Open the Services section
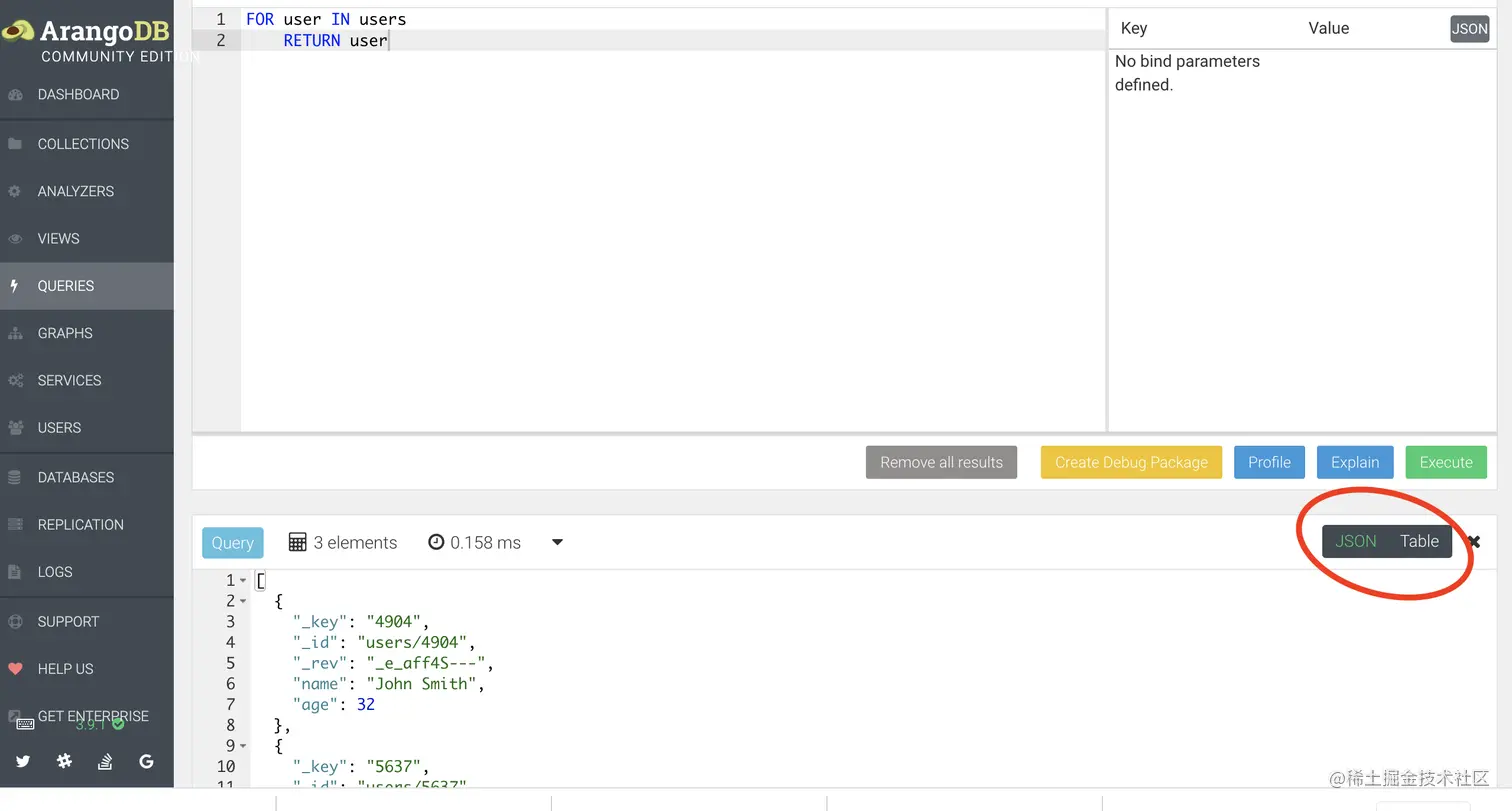Viewport: 1512px width, 811px height. pyautogui.click(x=86, y=380)
